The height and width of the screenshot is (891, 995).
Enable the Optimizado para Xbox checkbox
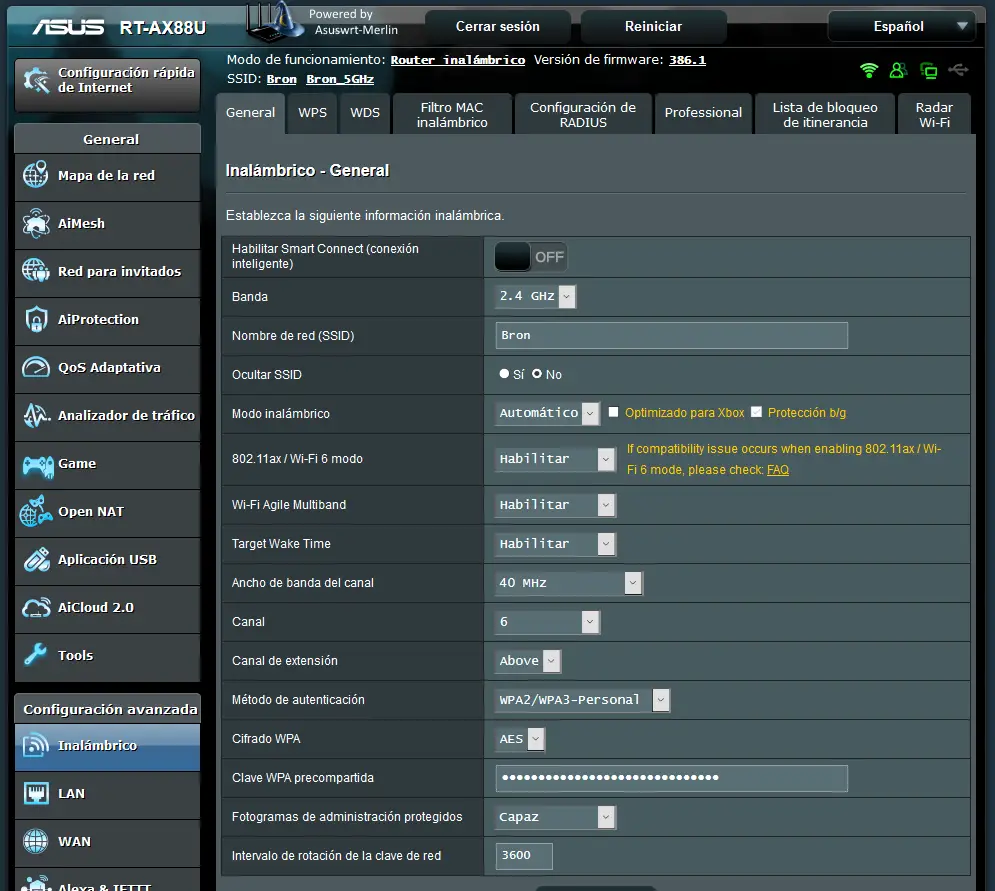pos(614,412)
